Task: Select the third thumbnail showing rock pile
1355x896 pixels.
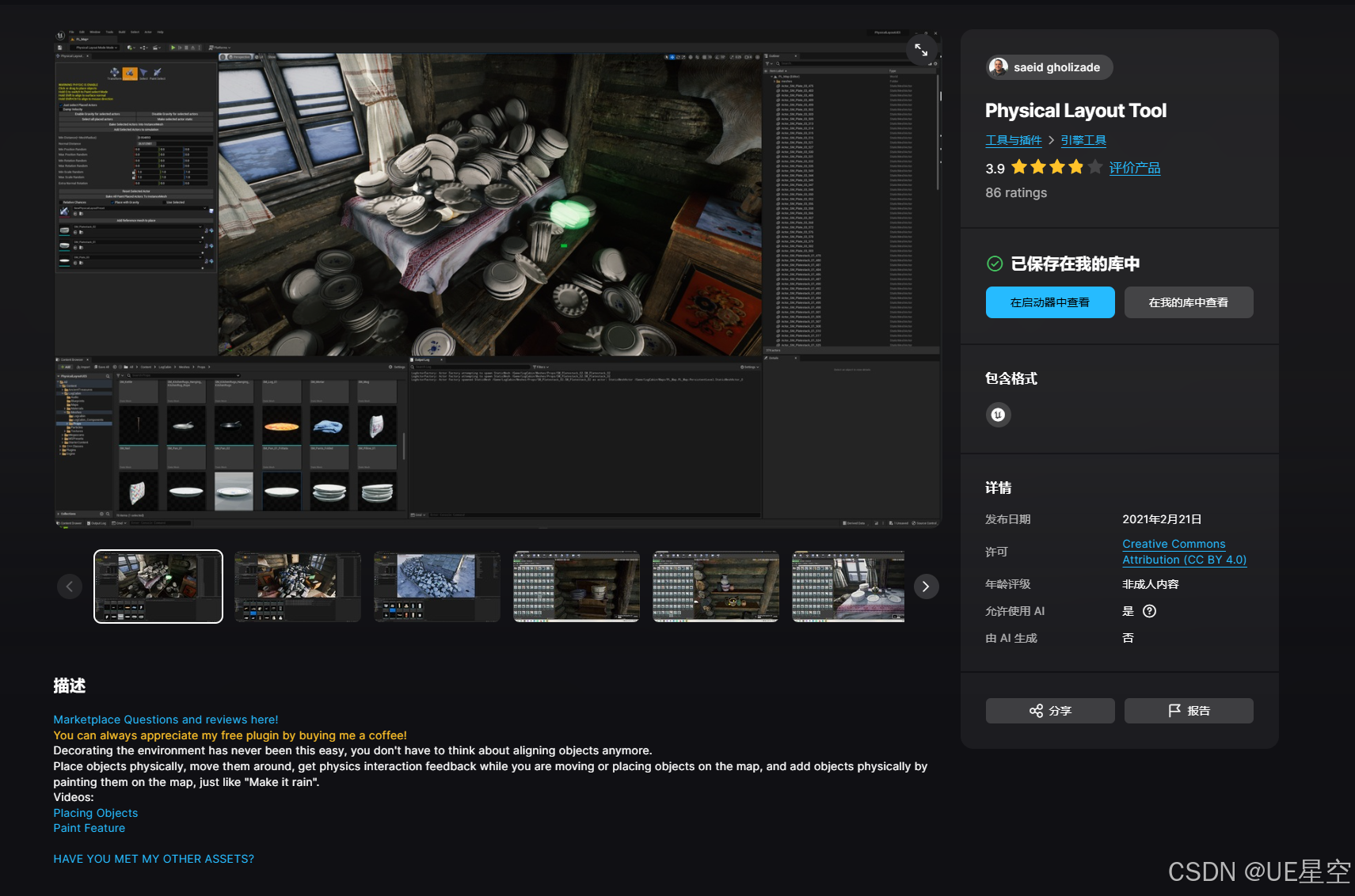Action: (x=437, y=587)
